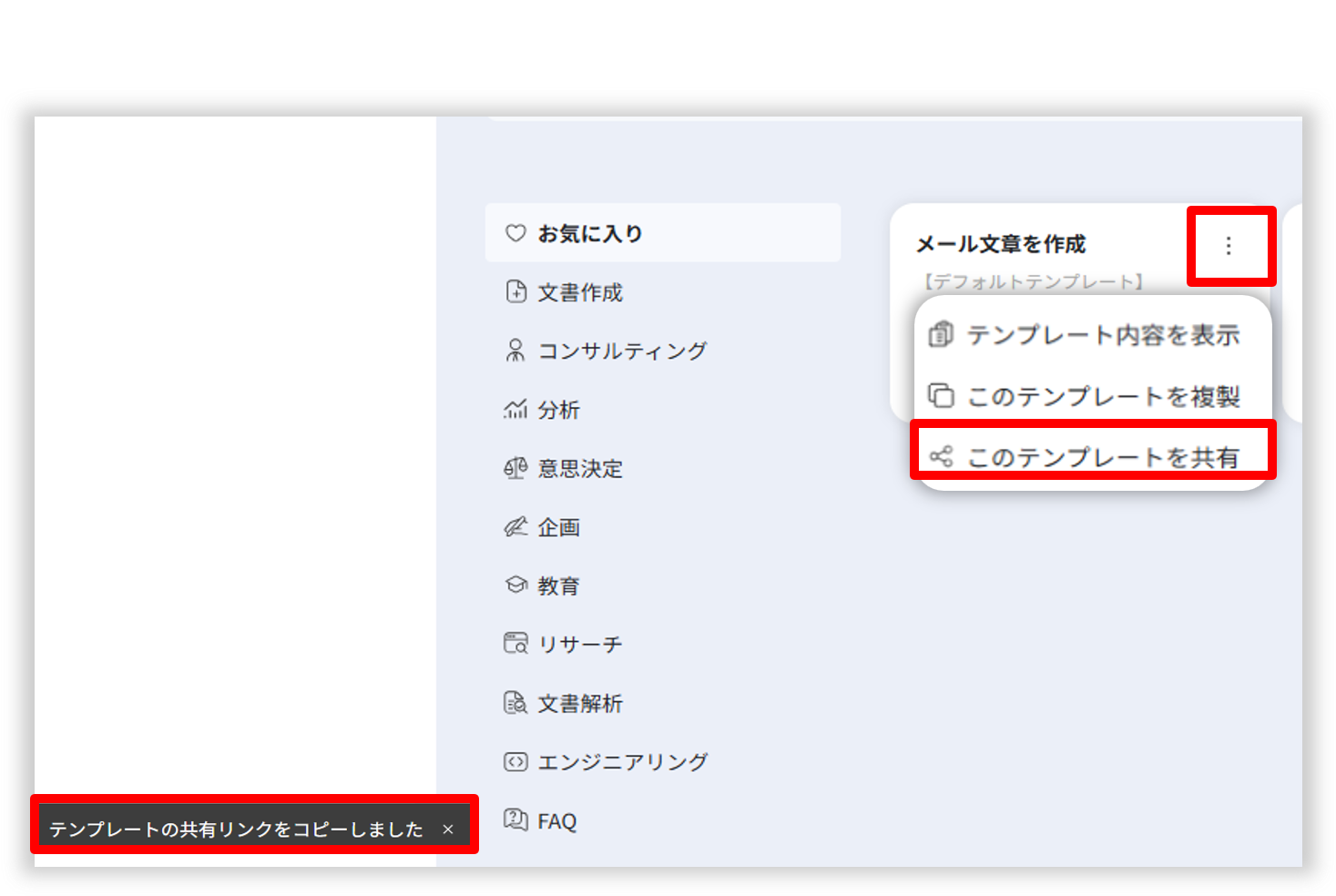Screen dimensions: 1336x896
Task: Click the 文書解析 document search icon
Action: (x=515, y=703)
